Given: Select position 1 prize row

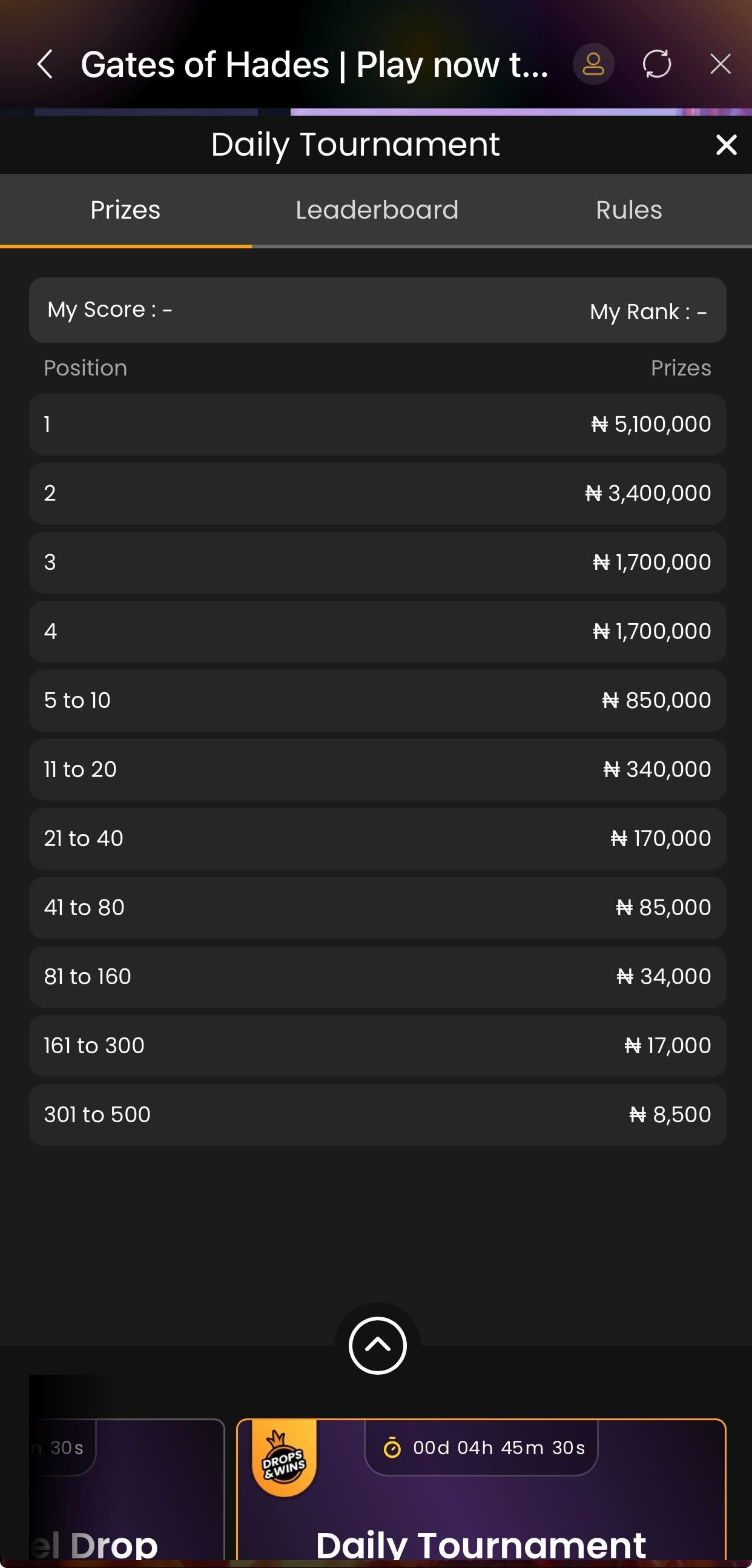Looking at the screenshot, I should coord(377,425).
